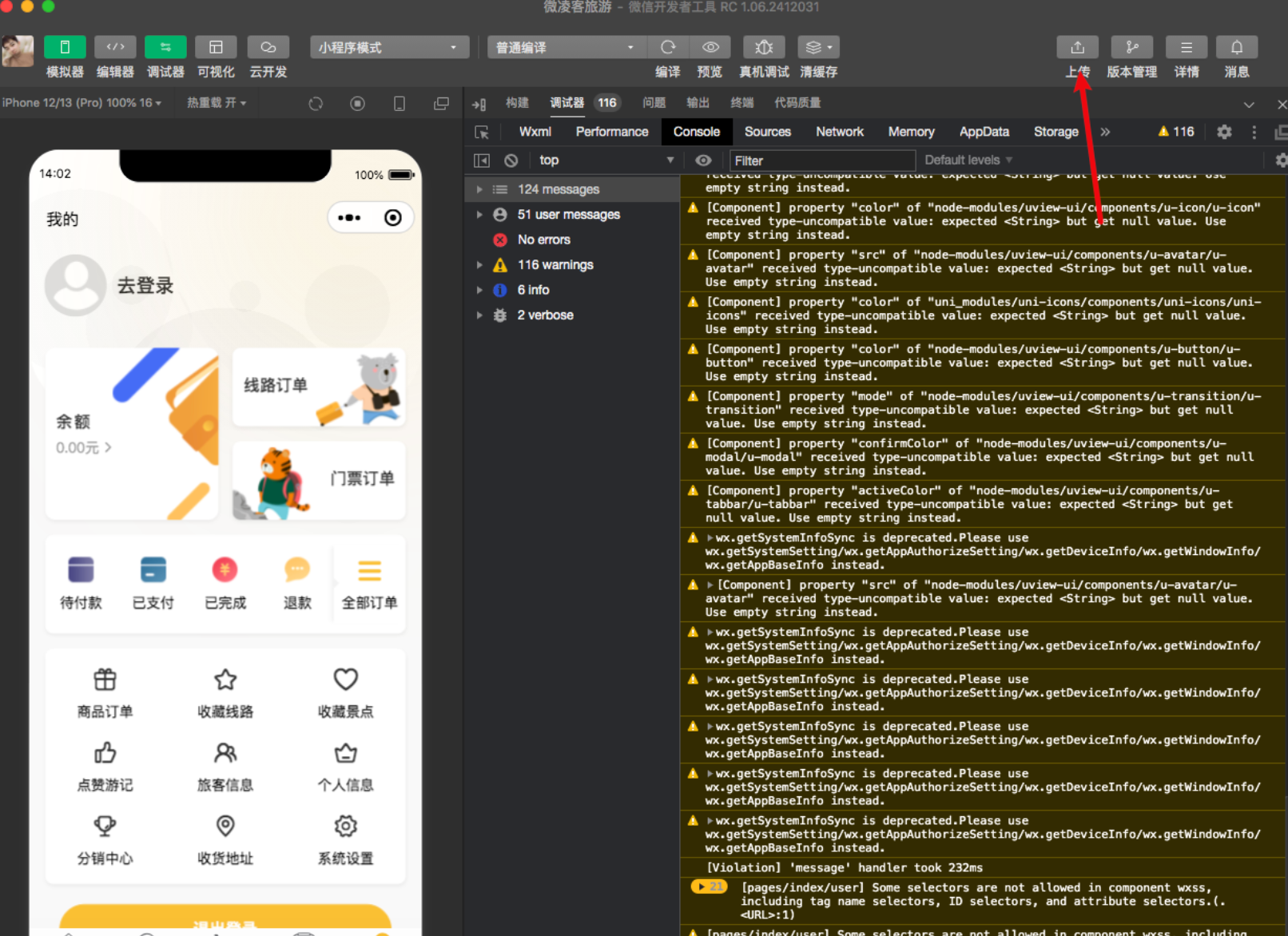Click the 真机调试 bug icon

pos(763,48)
